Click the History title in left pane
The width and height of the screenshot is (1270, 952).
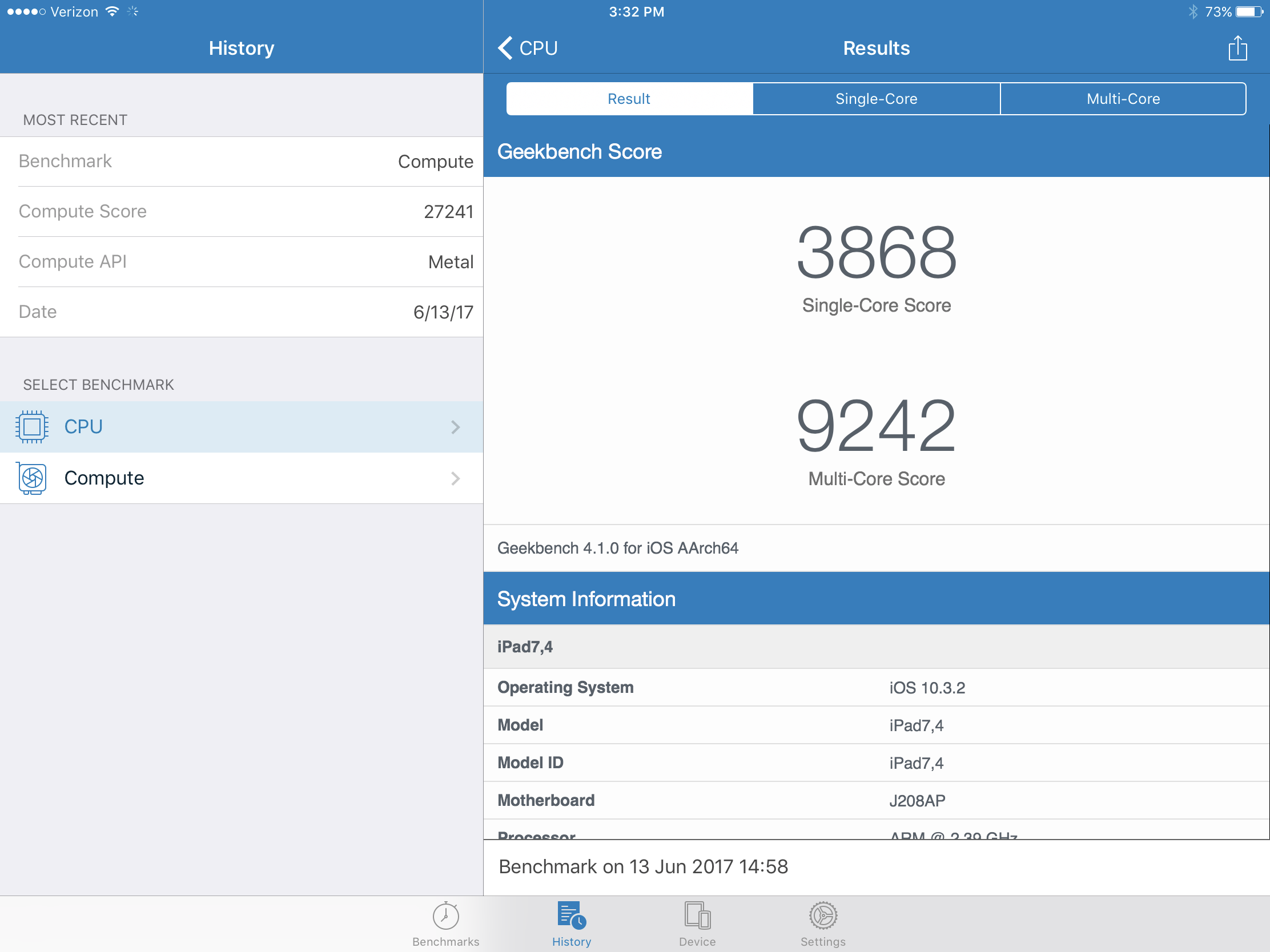241,48
